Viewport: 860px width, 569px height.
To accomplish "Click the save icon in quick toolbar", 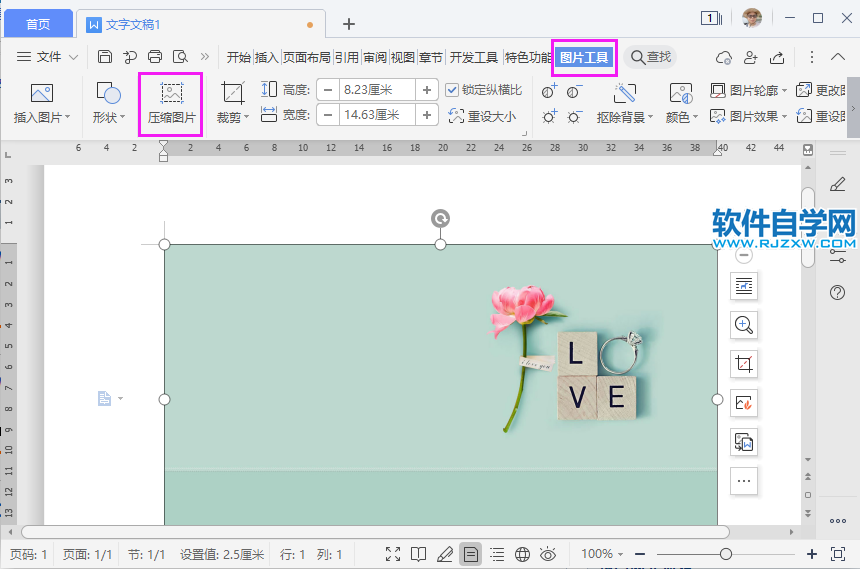I will click(105, 57).
